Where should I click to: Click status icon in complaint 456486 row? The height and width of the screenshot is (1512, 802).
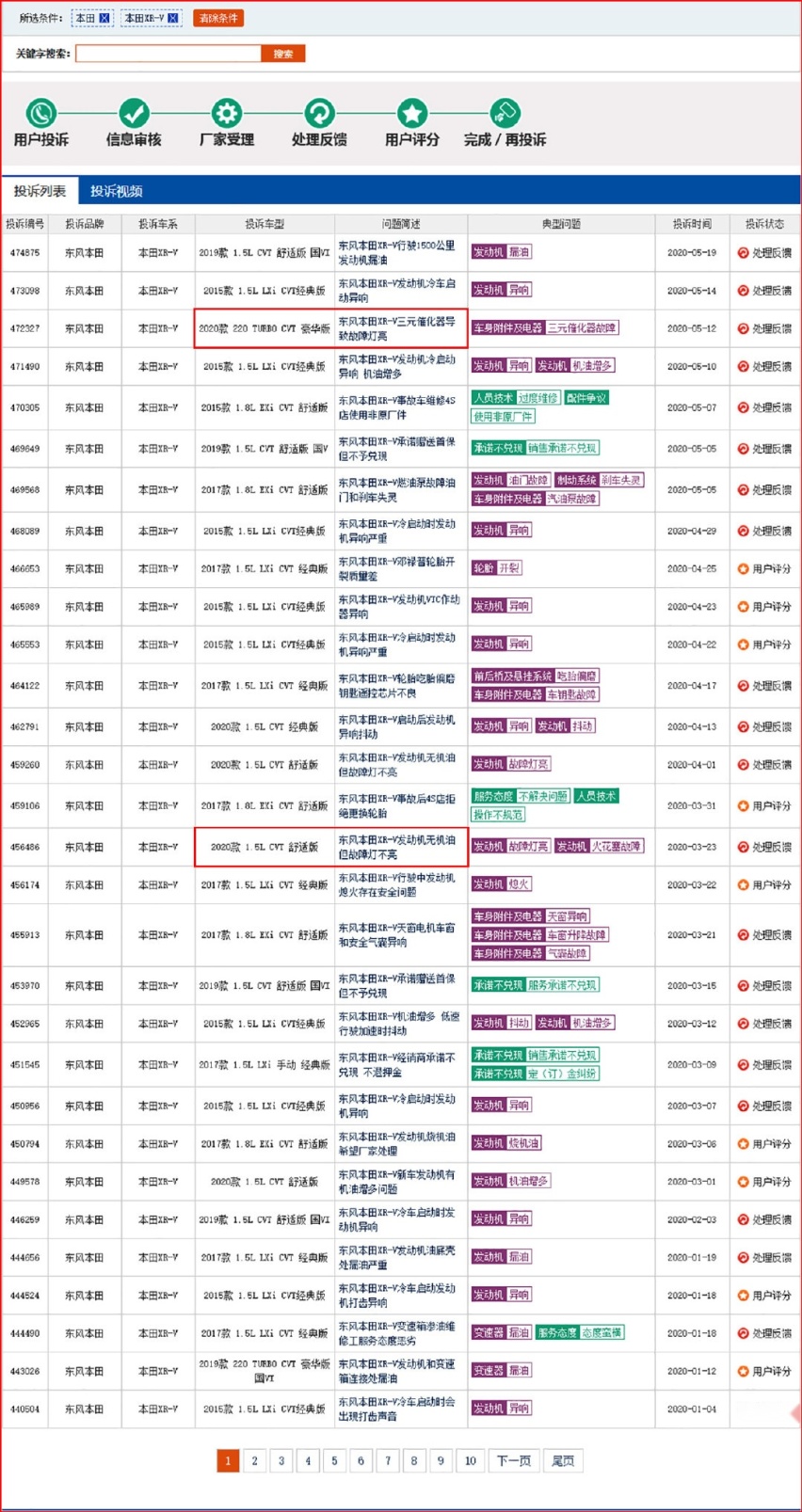click(x=743, y=848)
